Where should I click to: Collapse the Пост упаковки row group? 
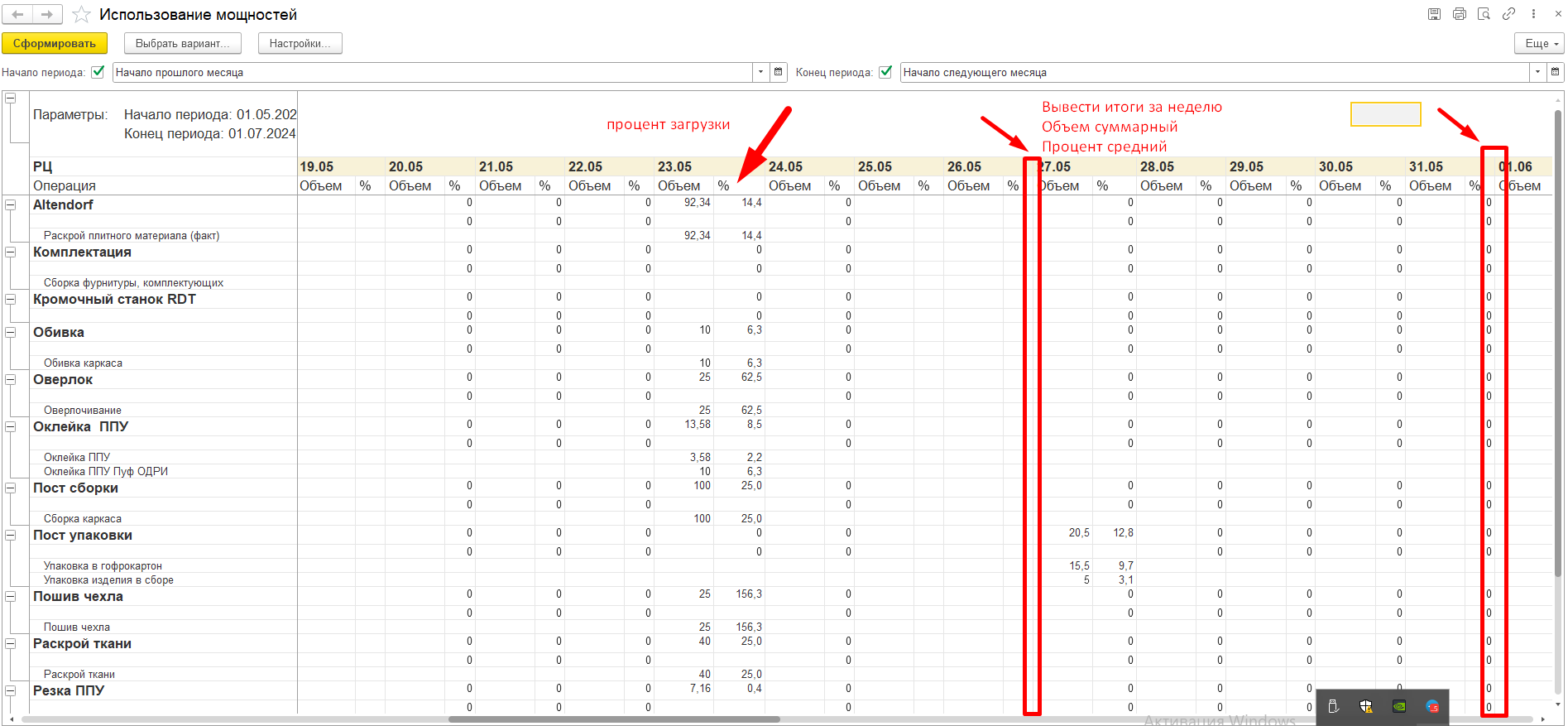click(11, 536)
